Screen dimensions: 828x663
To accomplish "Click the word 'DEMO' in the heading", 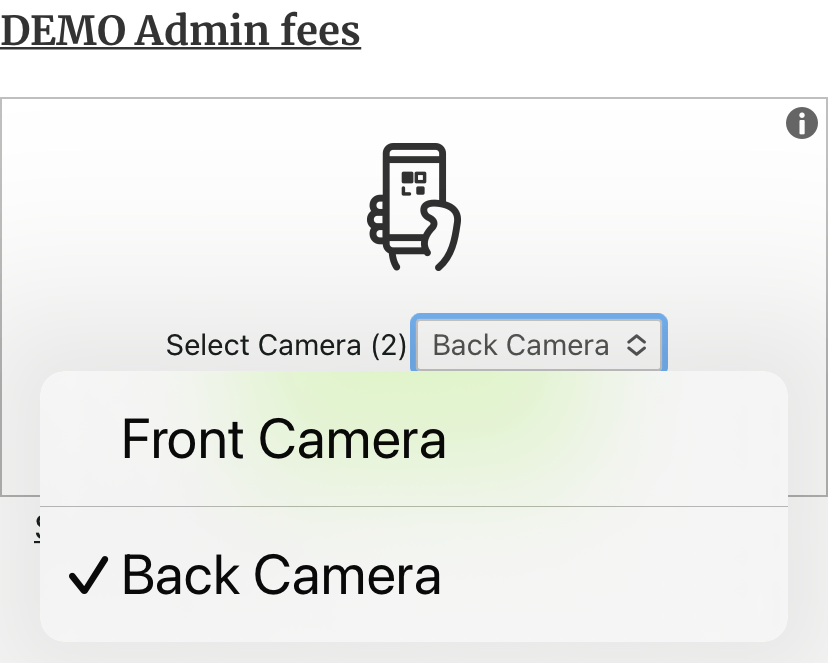I will point(62,30).
